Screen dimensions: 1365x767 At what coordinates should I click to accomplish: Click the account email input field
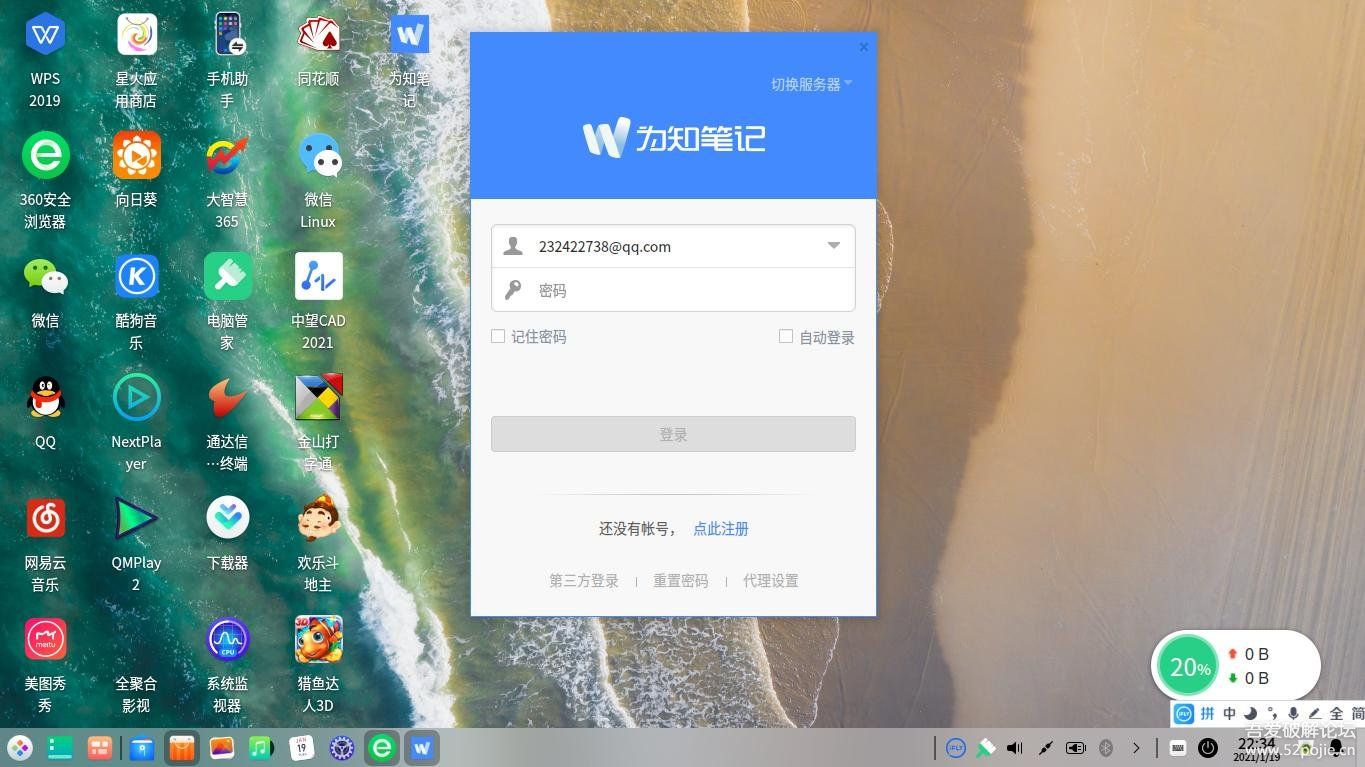click(x=673, y=246)
